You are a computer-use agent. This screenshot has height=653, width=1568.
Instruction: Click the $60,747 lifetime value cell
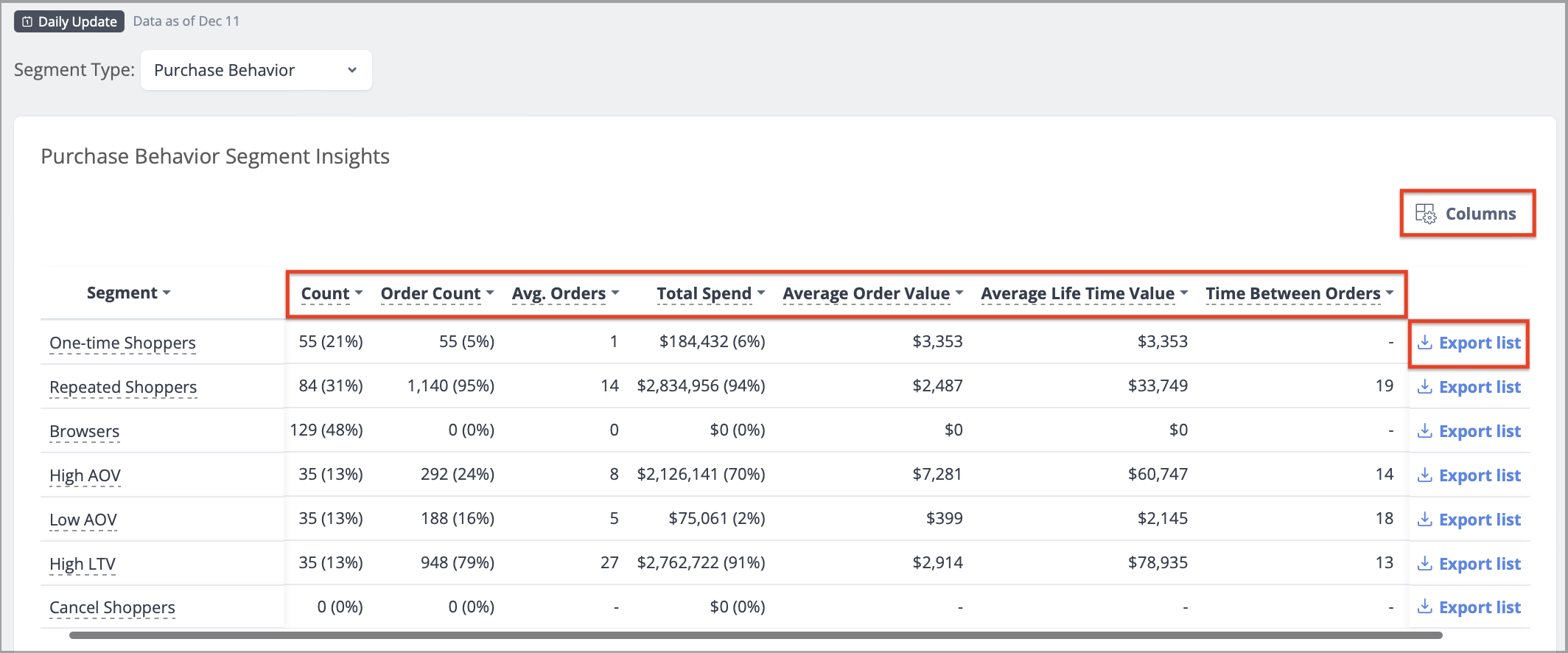(1158, 474)
